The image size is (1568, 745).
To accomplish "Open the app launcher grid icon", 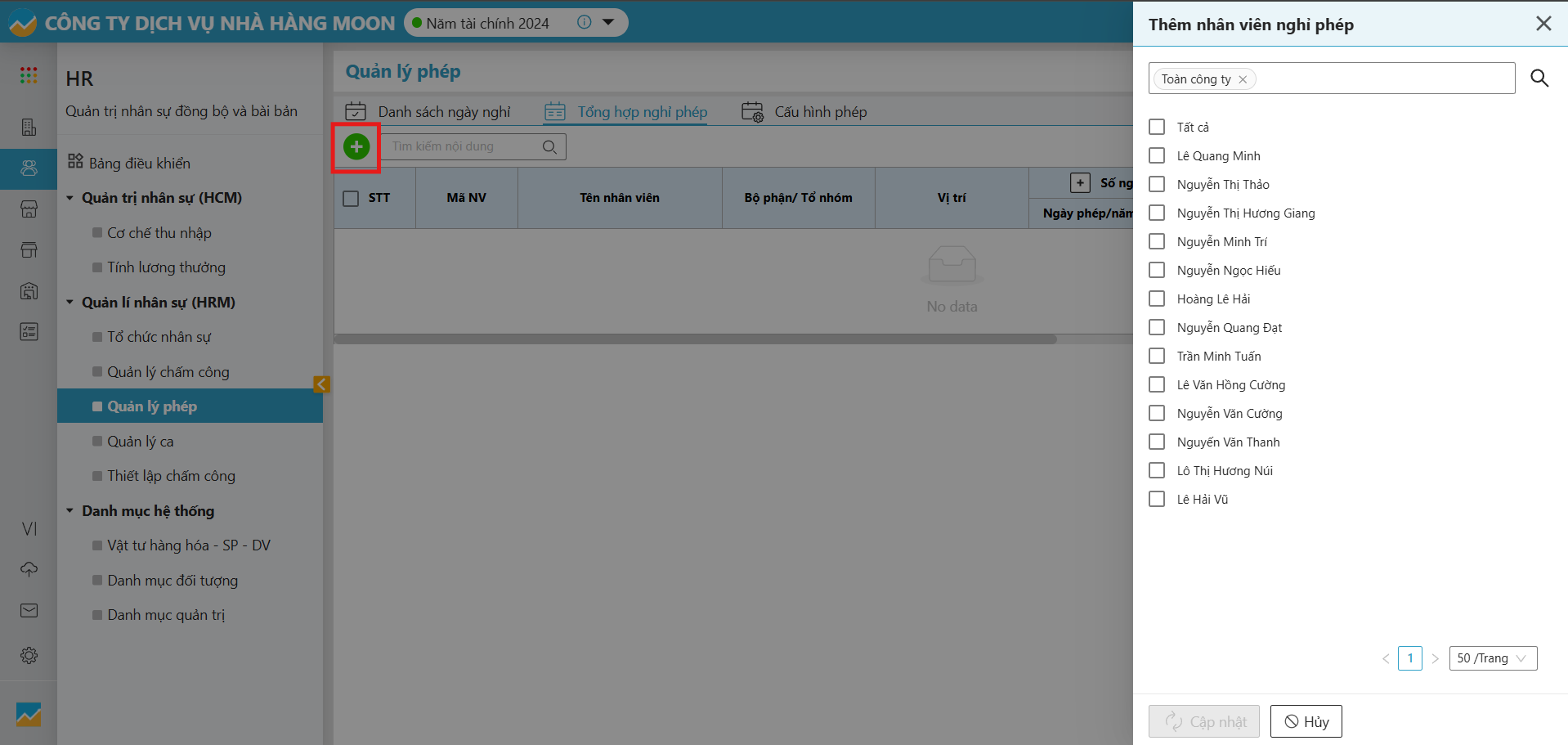I will pyautogui.click(x=29, y=75).
